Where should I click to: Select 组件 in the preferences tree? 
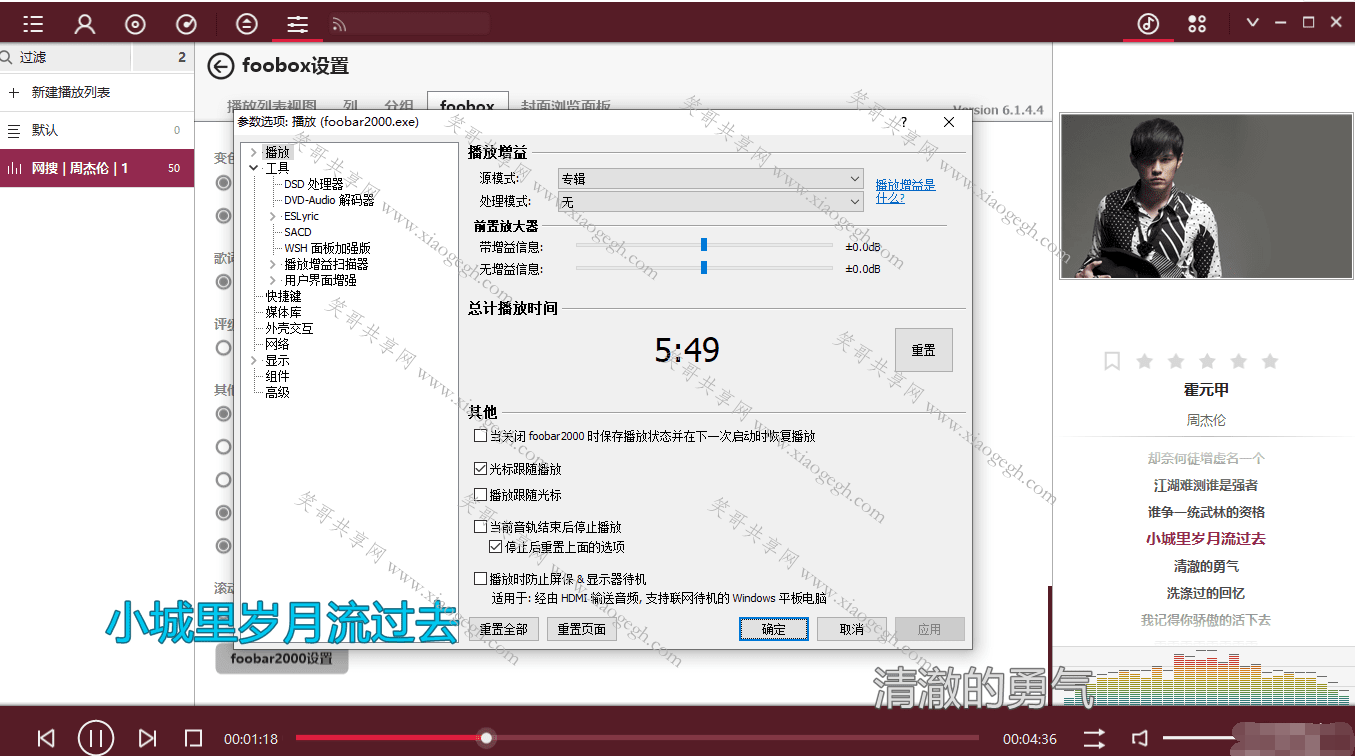point(277,376)
